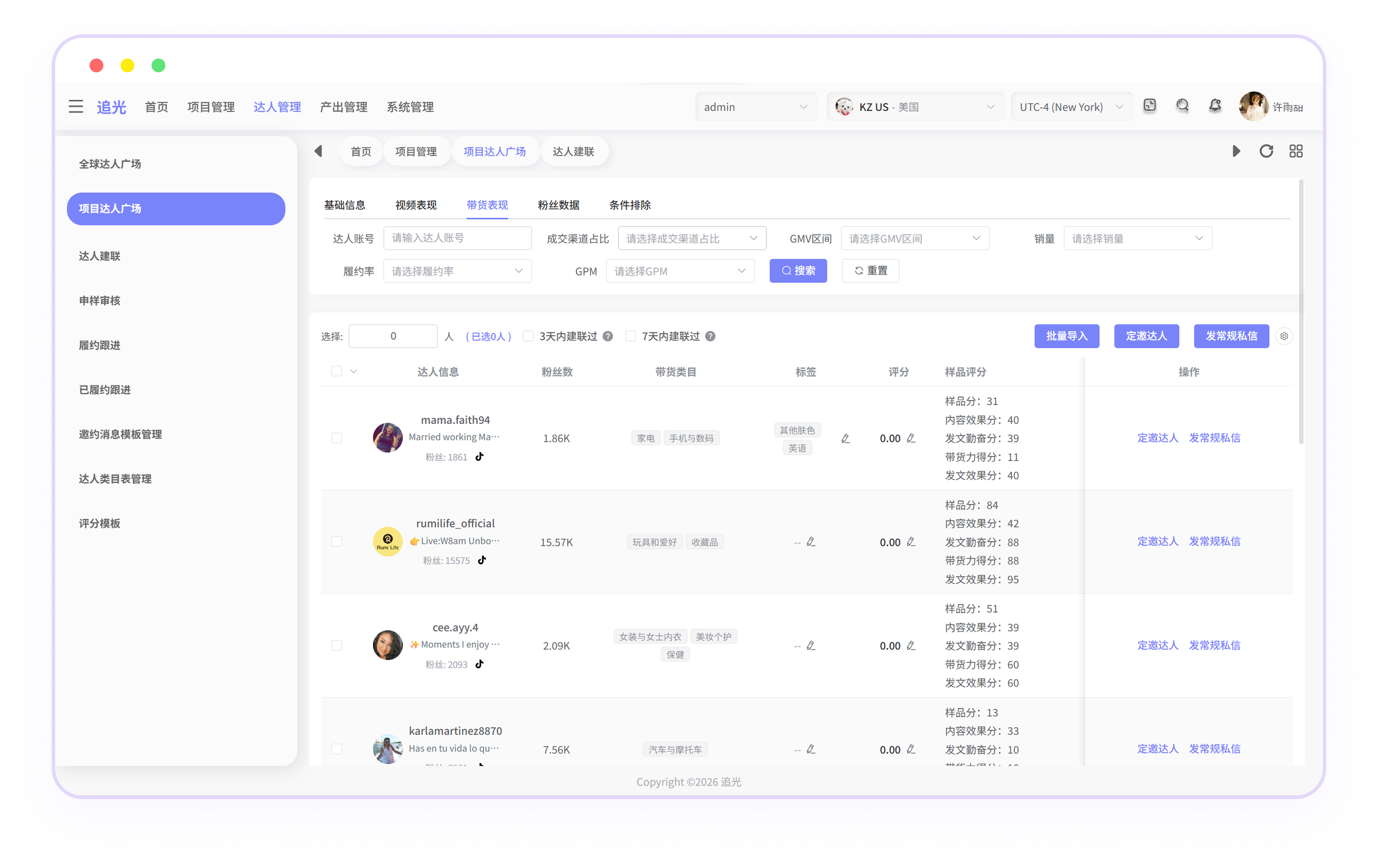
Task: Open the KZ US 美国 project dropdown
Action: click(x=915, y=107)
